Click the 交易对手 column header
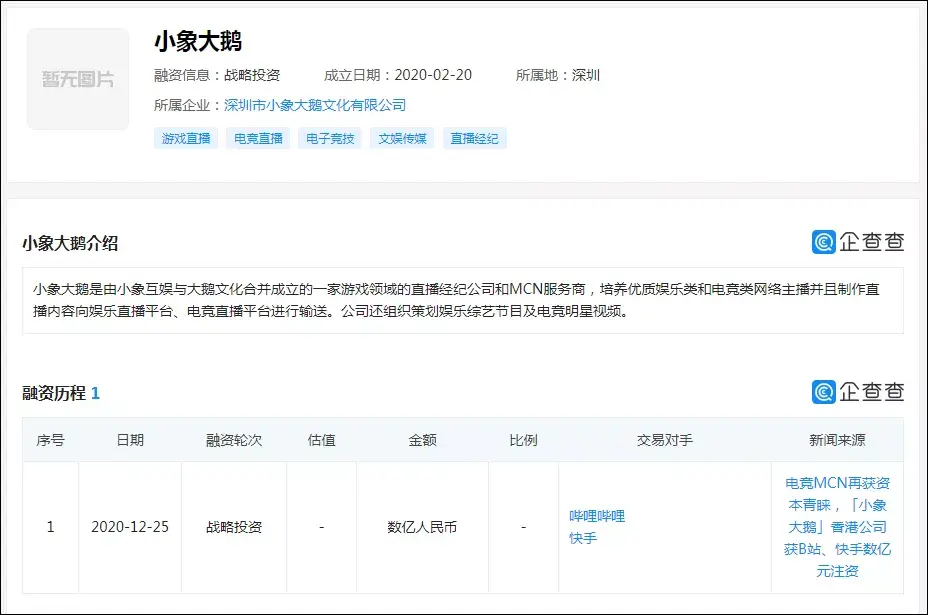This screenshot has width=928, height=615. coord(664,440)
